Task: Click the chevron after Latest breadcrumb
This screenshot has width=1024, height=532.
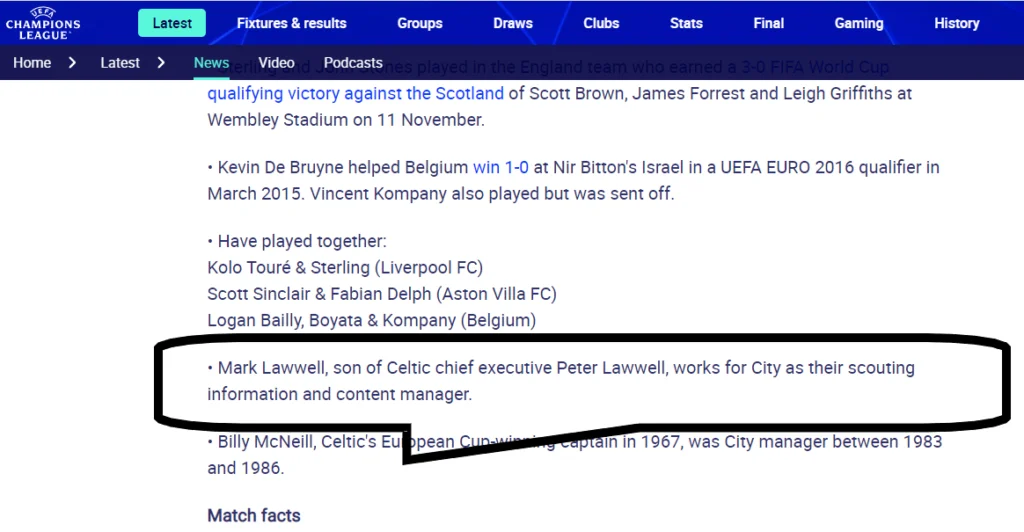Action: (161, 63)
